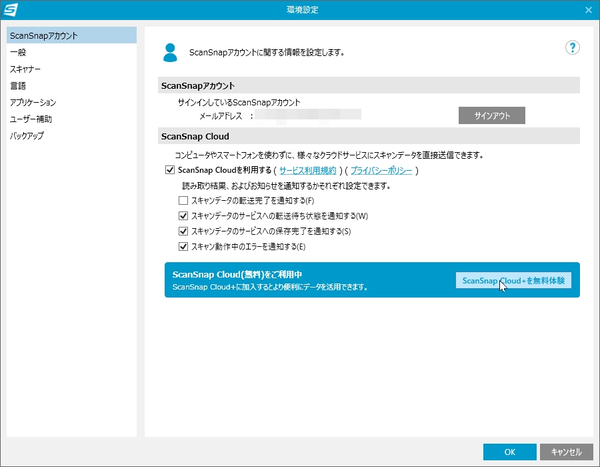The height and width of the screenshot is (467, 600).
Task: Toggle 転送待ち状態を通知する(W) checkbox
Action: coord(183,216)
